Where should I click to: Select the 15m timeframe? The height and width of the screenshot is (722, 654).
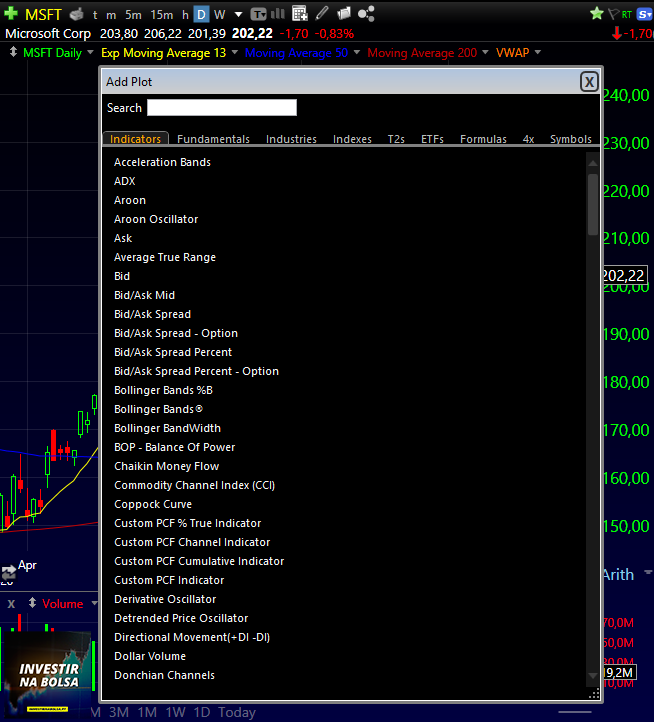point(162,15)
